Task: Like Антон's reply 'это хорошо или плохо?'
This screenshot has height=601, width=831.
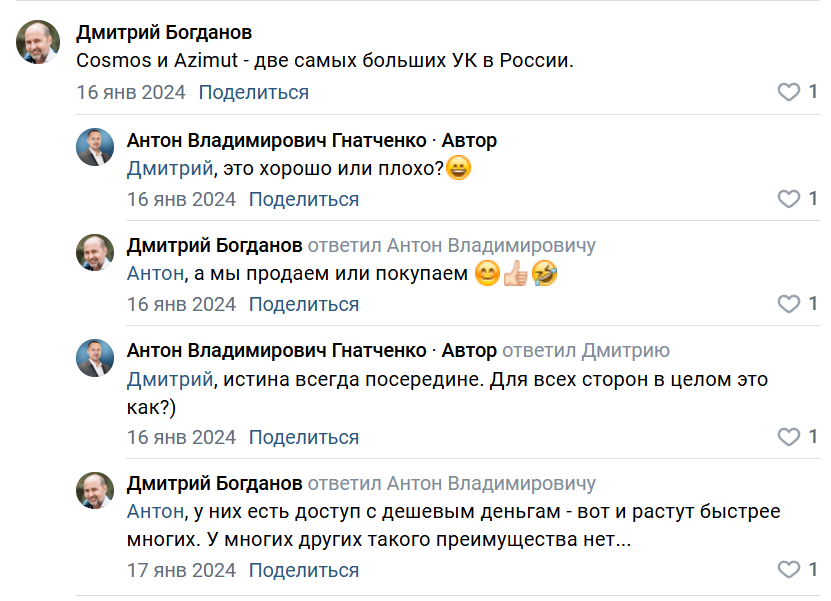Action: coord(789,199)
